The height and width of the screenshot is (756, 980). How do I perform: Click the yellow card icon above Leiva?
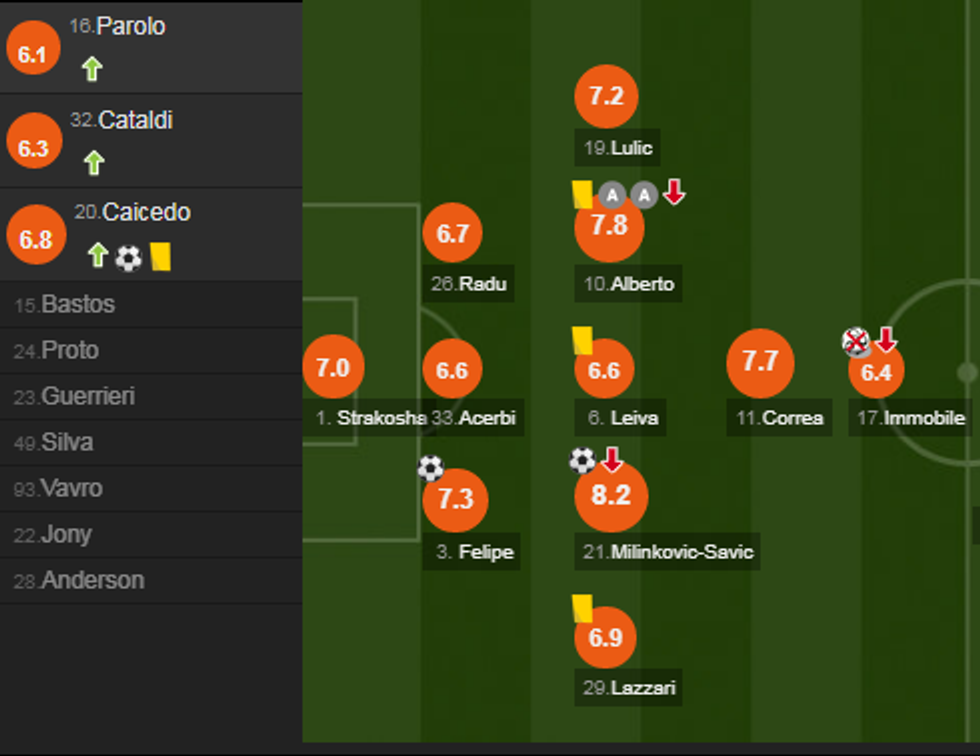point(584,340)
